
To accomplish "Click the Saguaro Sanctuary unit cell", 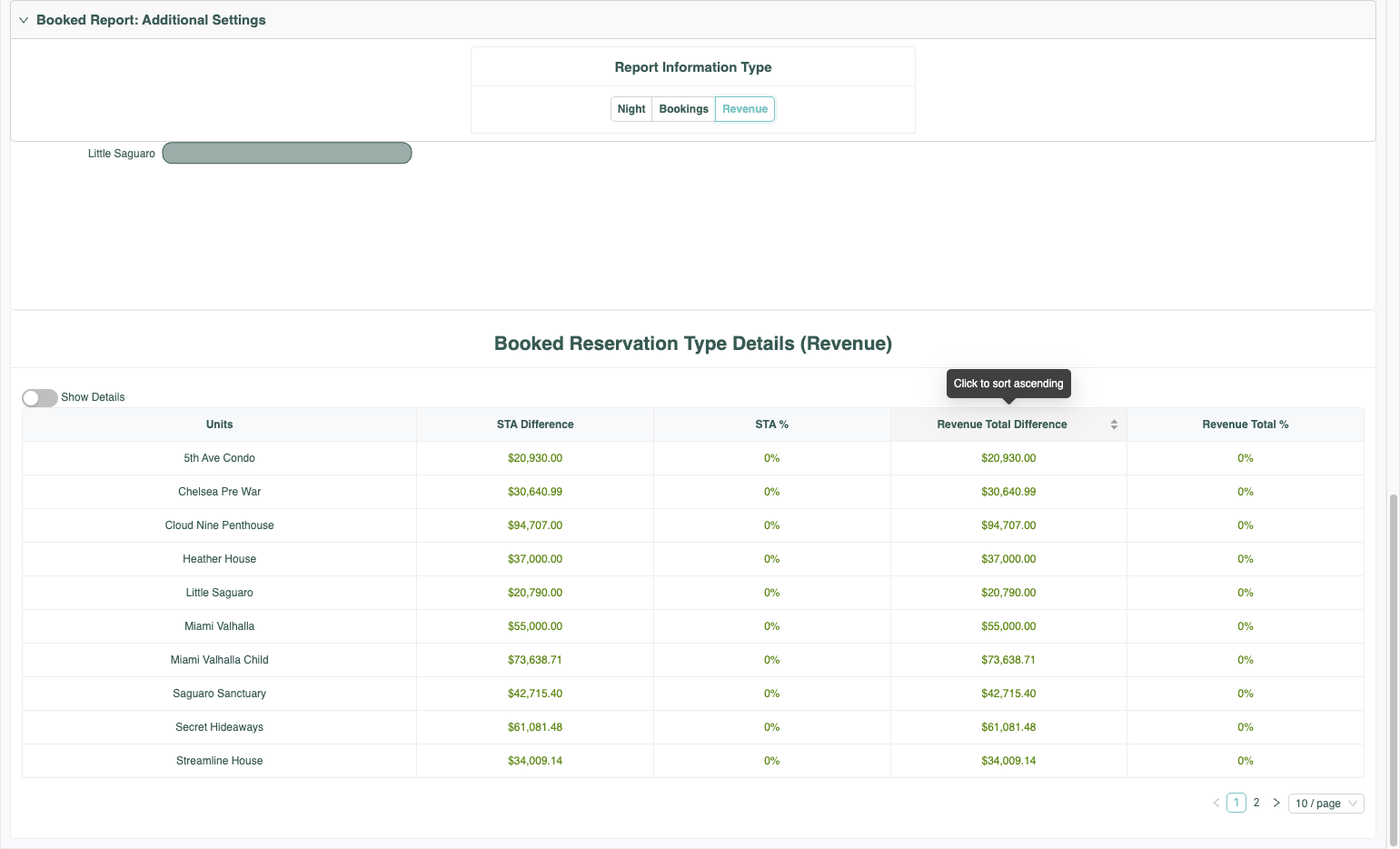I will (220, 694).
